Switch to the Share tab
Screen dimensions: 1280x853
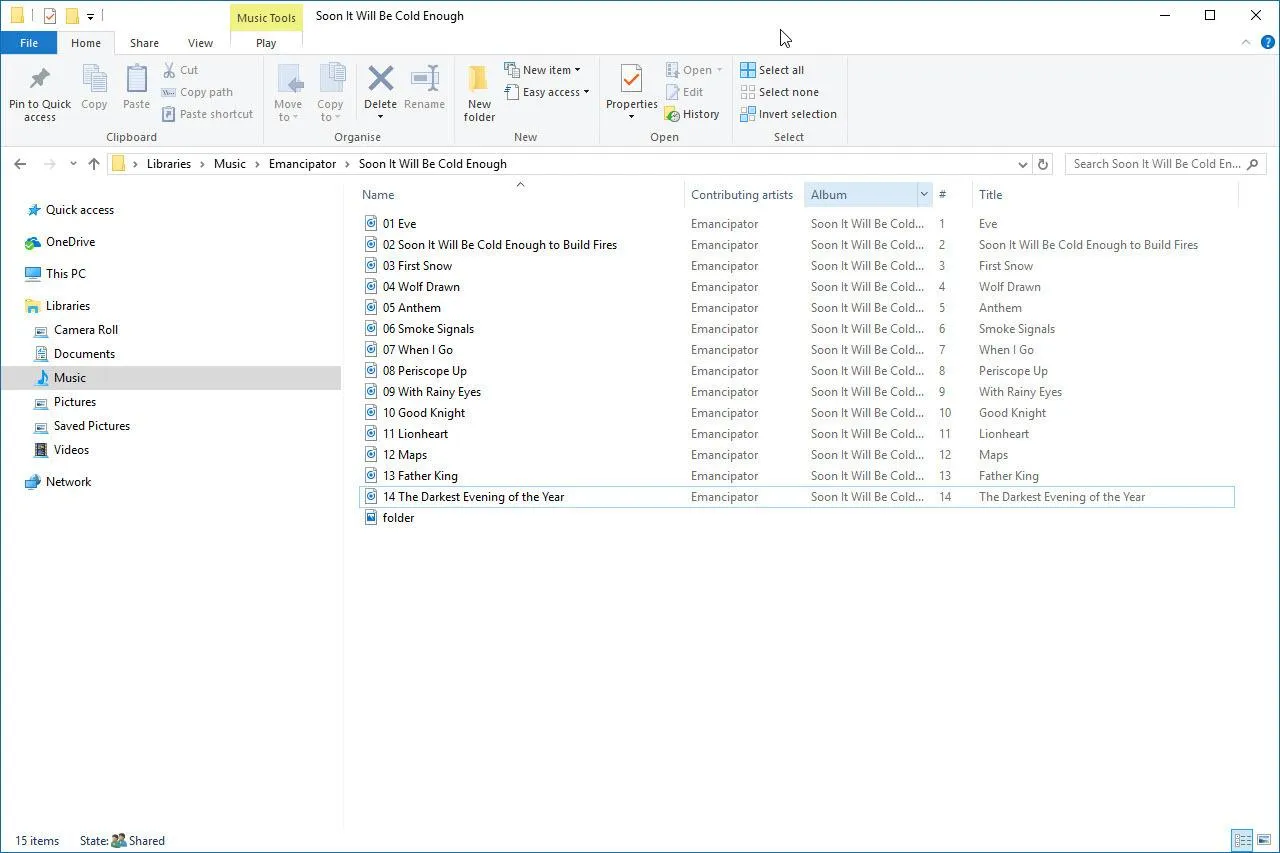pyautogui.click(x=144, y=43)
